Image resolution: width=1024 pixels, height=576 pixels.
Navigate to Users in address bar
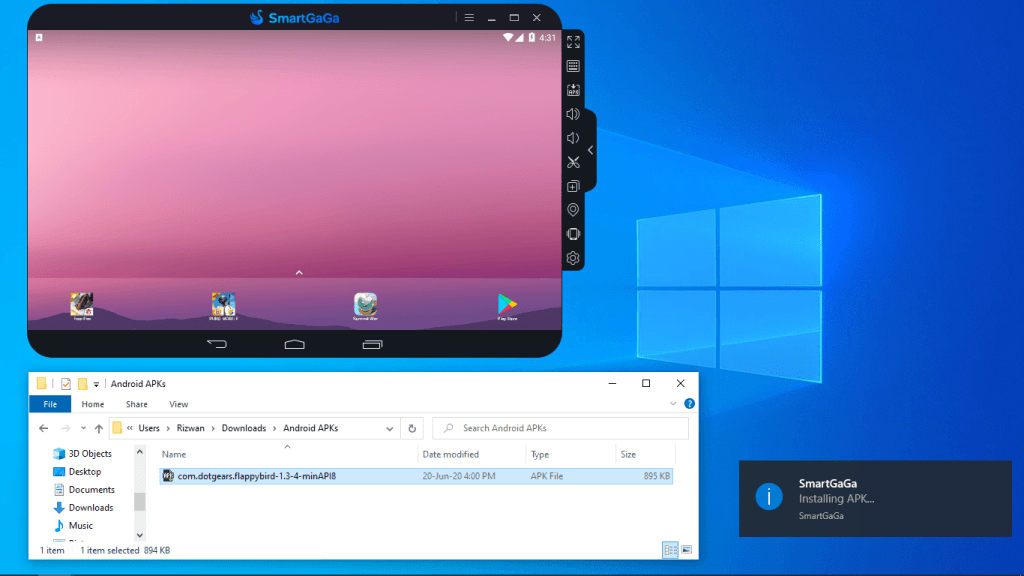[149, 428]
